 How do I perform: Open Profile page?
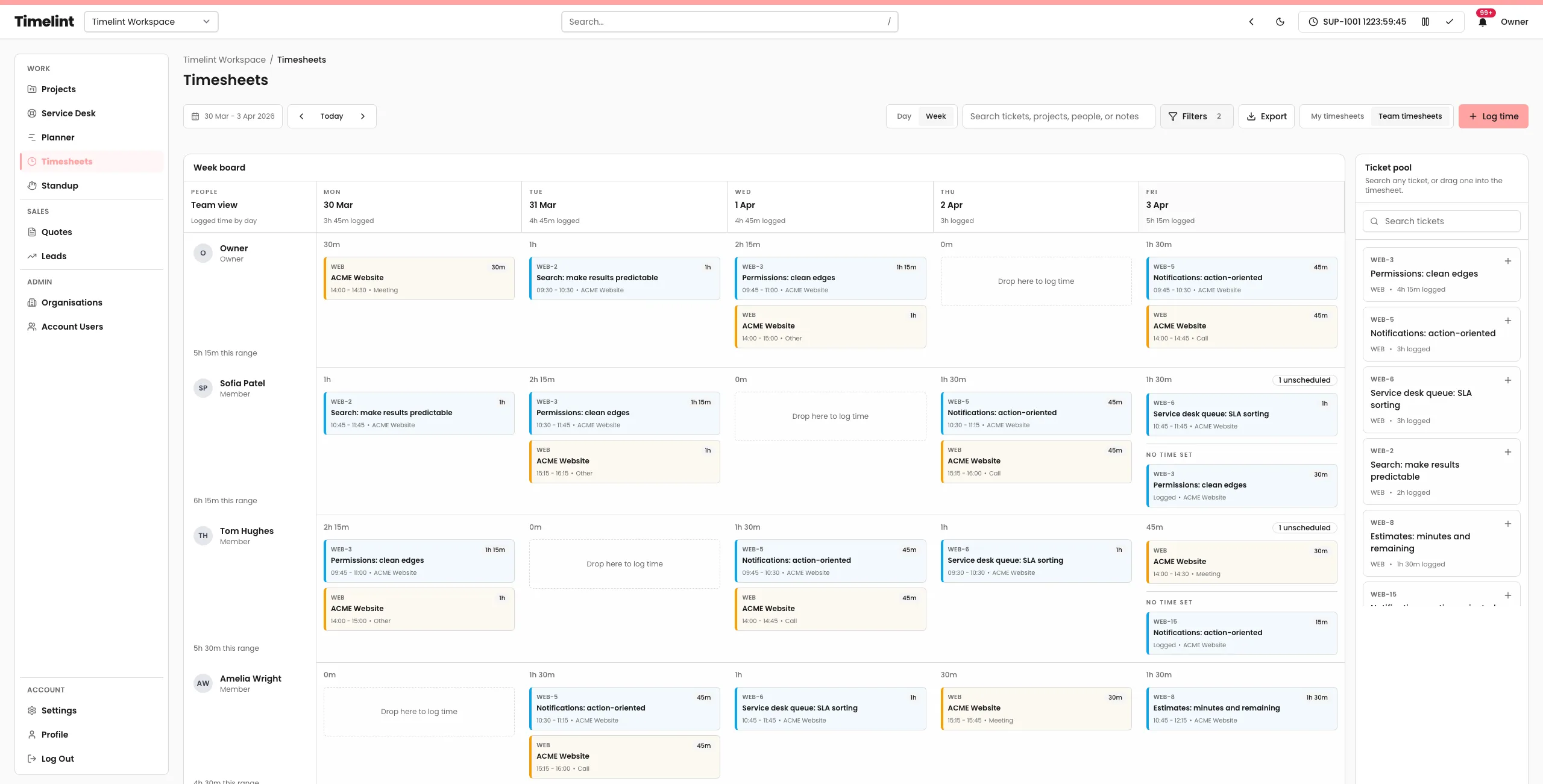[92, 735]
